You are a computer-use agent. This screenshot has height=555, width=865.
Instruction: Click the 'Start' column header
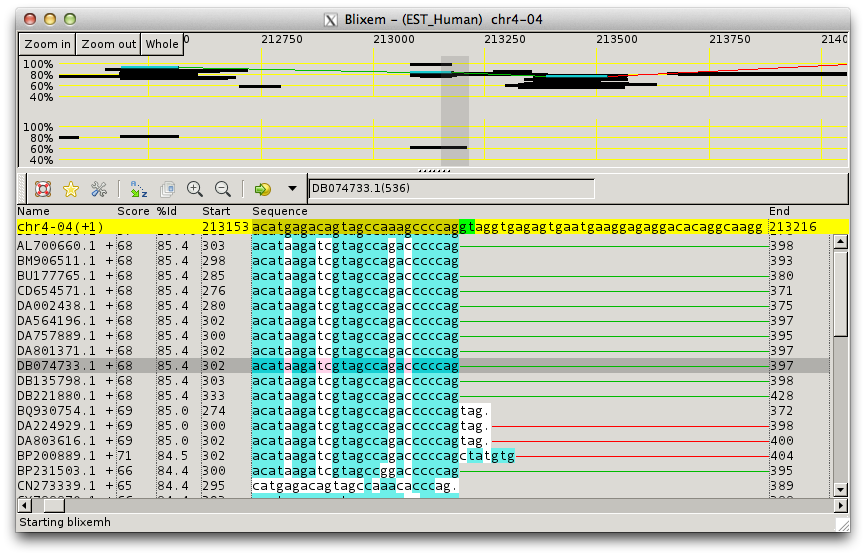216,211
